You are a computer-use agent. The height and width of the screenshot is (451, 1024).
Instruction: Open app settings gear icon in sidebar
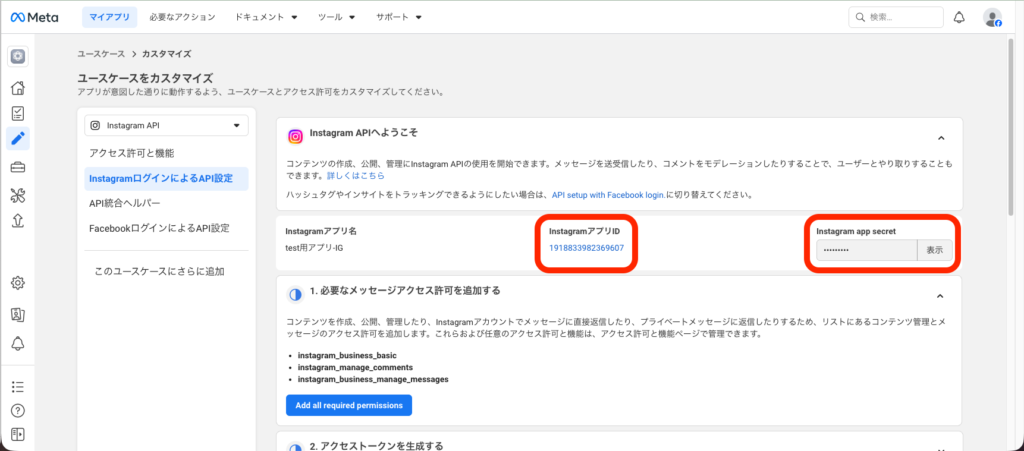click(x=17, y=283)
